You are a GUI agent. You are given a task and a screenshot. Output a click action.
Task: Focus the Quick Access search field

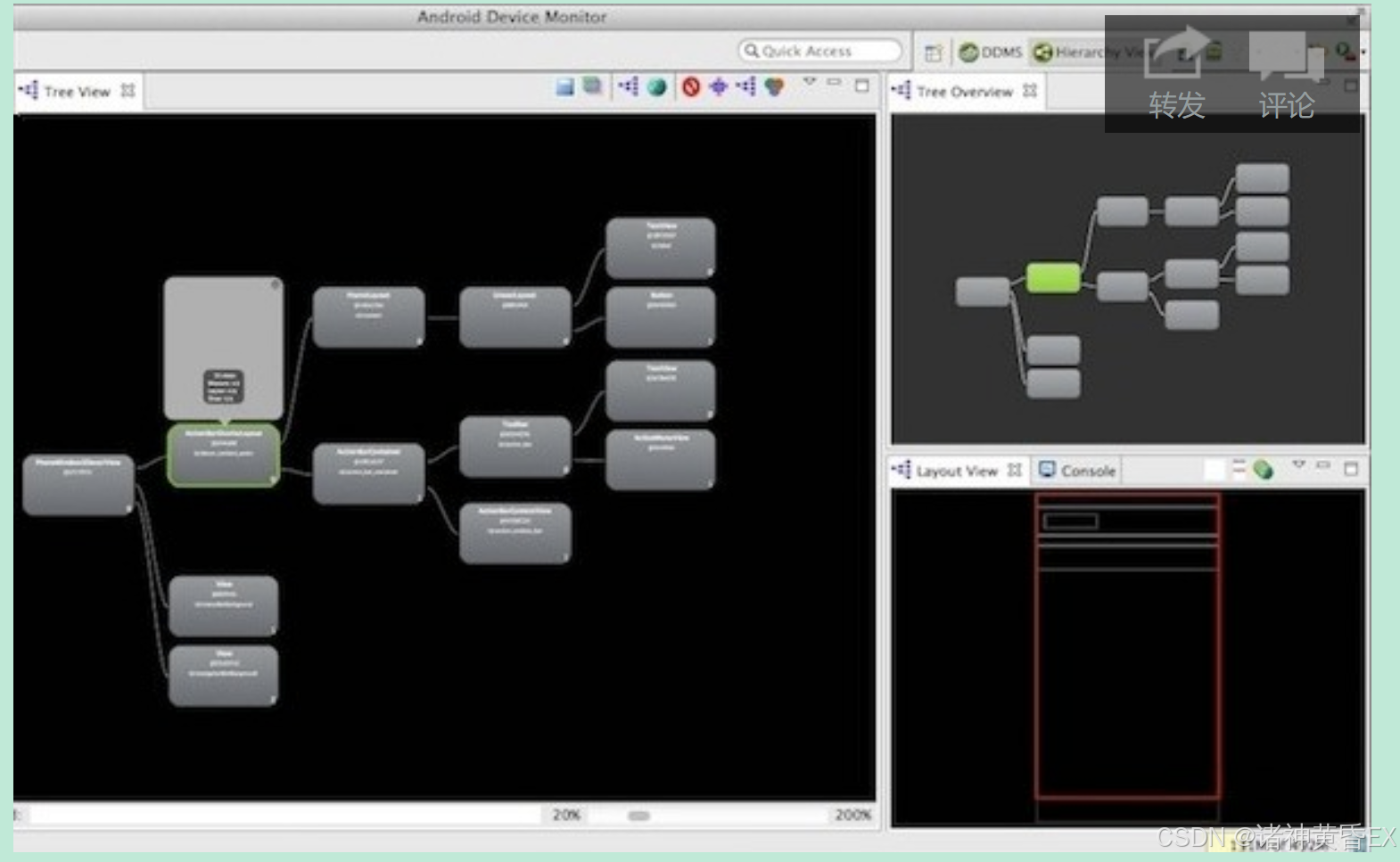point(819,51)
